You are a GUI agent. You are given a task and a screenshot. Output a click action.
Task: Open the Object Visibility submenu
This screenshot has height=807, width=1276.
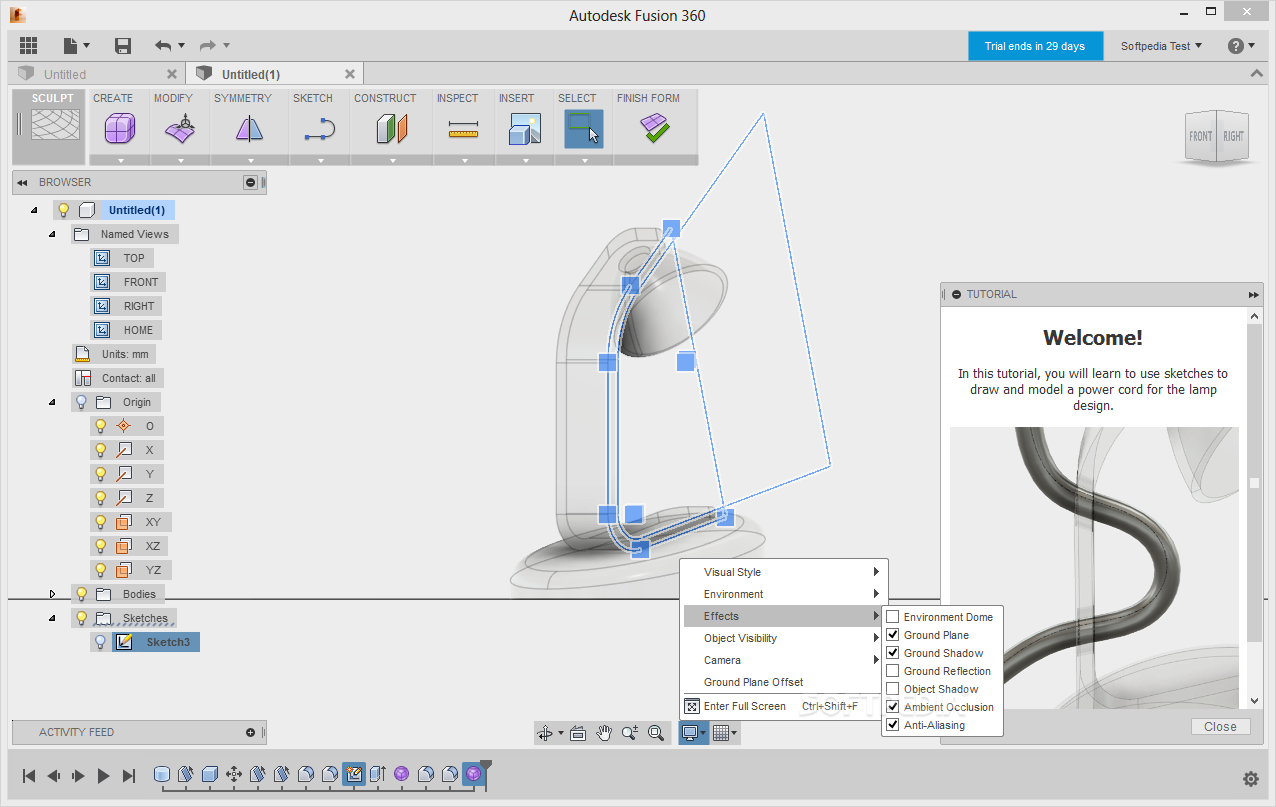783,638
